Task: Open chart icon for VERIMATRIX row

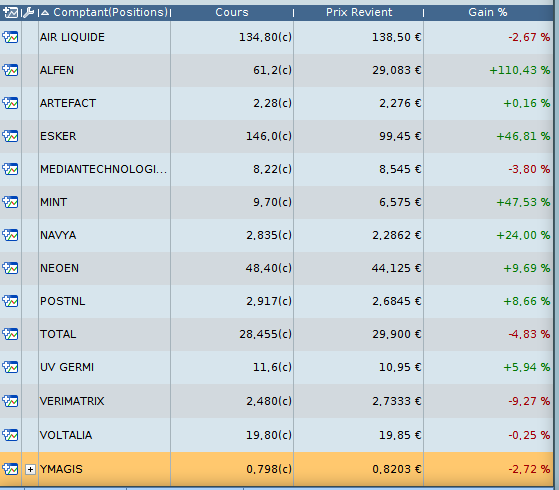Action: (x=10, y=401)
